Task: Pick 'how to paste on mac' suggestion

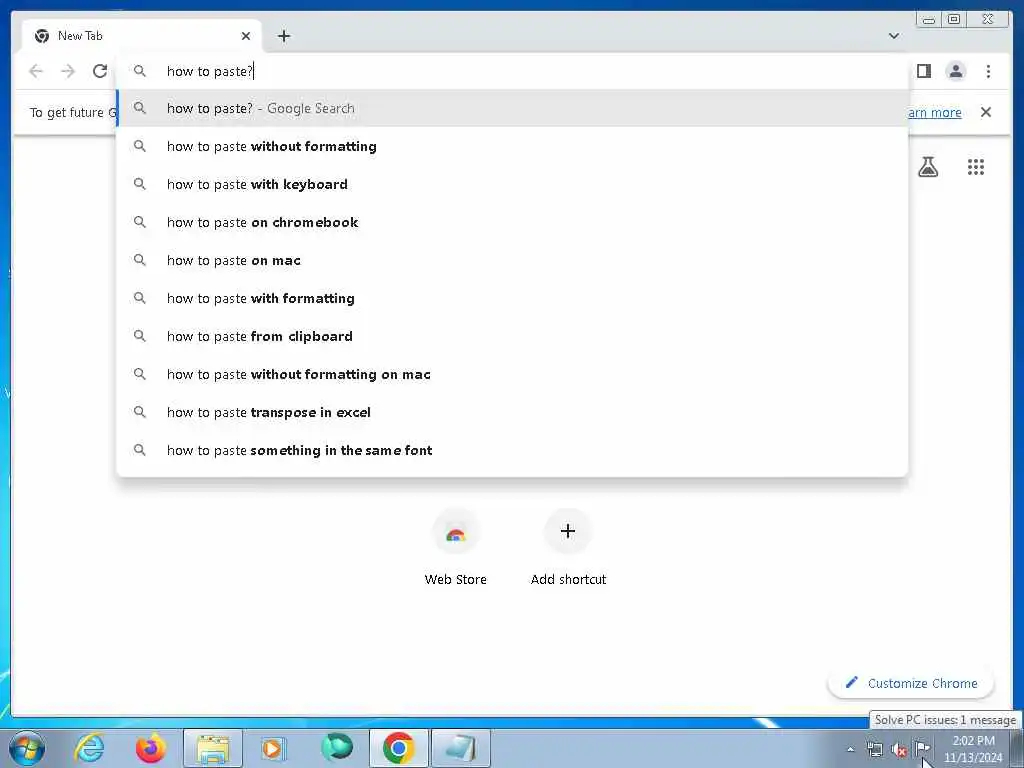Action: click(512, 260)
